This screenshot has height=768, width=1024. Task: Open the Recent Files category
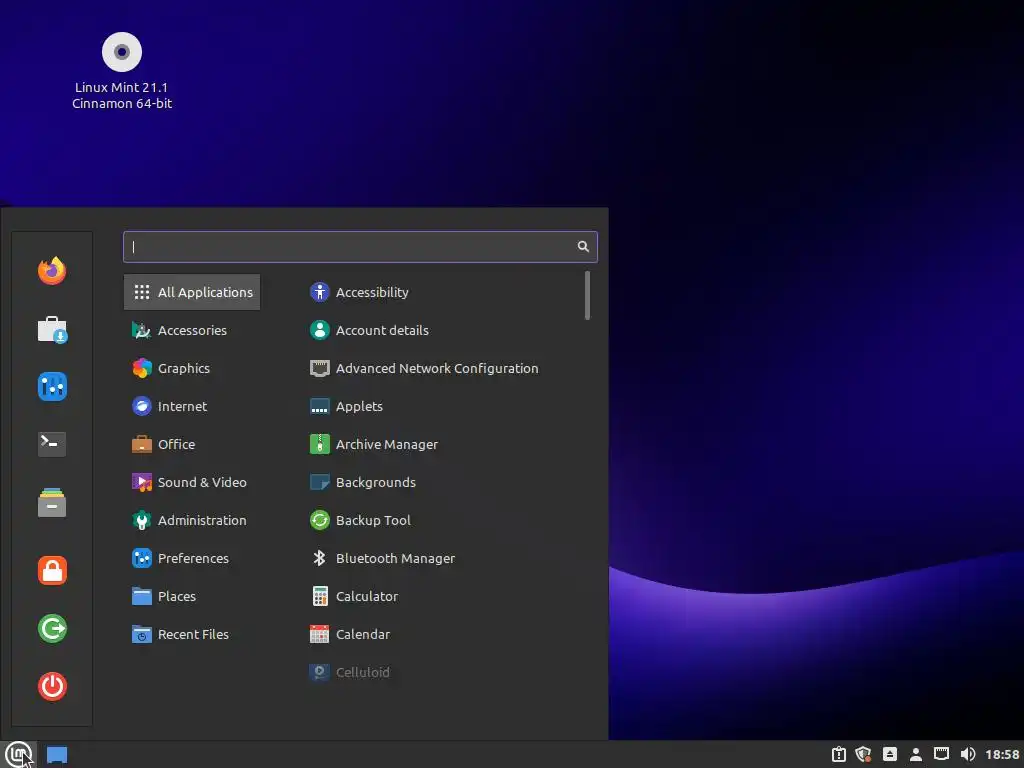click(192, 634)
